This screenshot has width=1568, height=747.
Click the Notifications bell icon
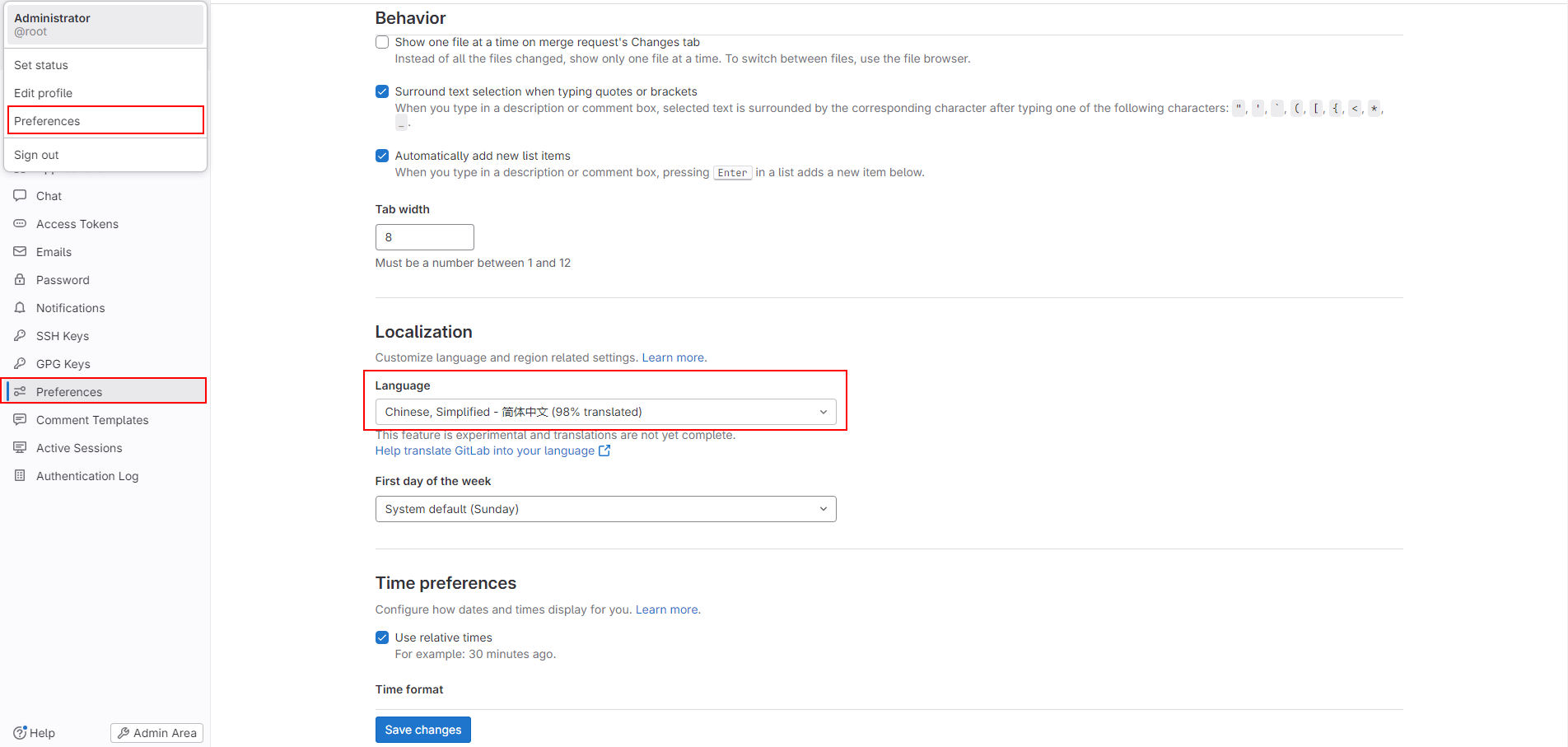point(20,308)
